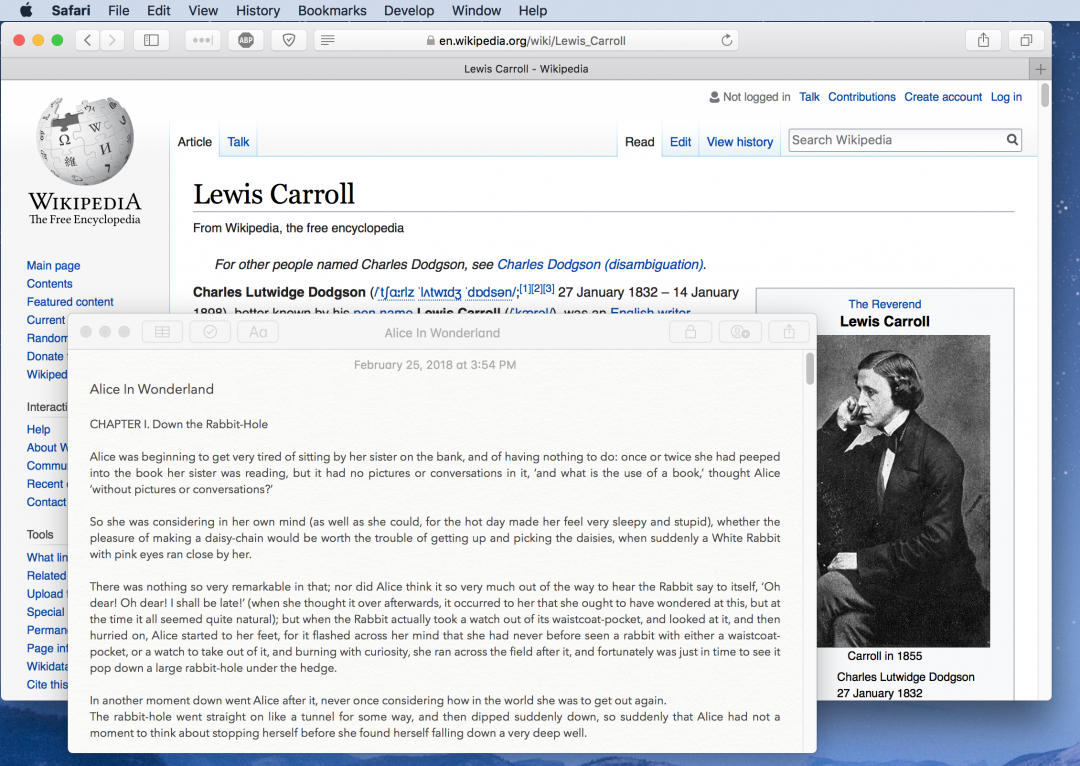Screen dimensions: 1080x766
Task: Click the table icon in Notes toolbar
Action: [163, 332]
